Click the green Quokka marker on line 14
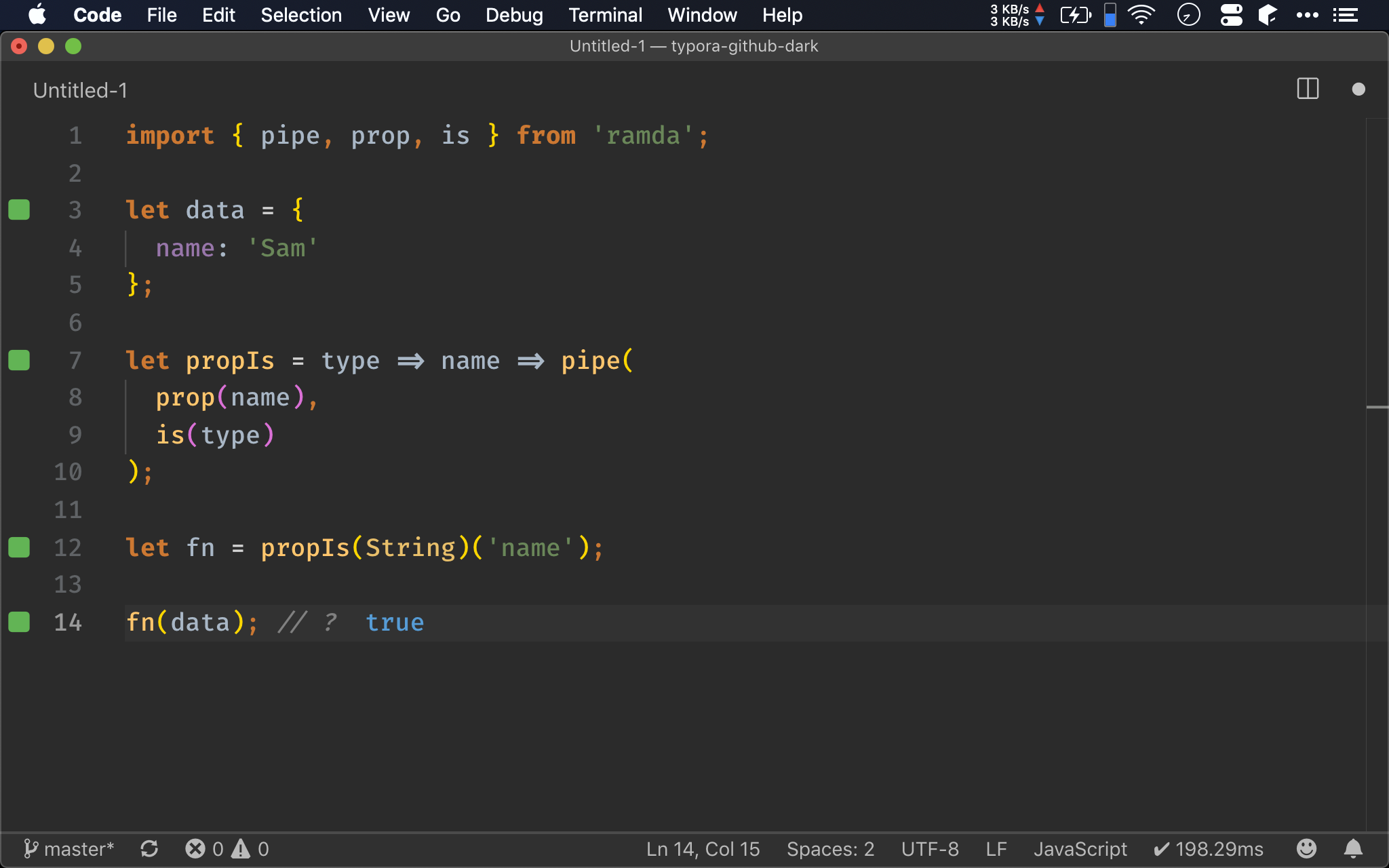1389x868 pixels. (x=19, y=622)
